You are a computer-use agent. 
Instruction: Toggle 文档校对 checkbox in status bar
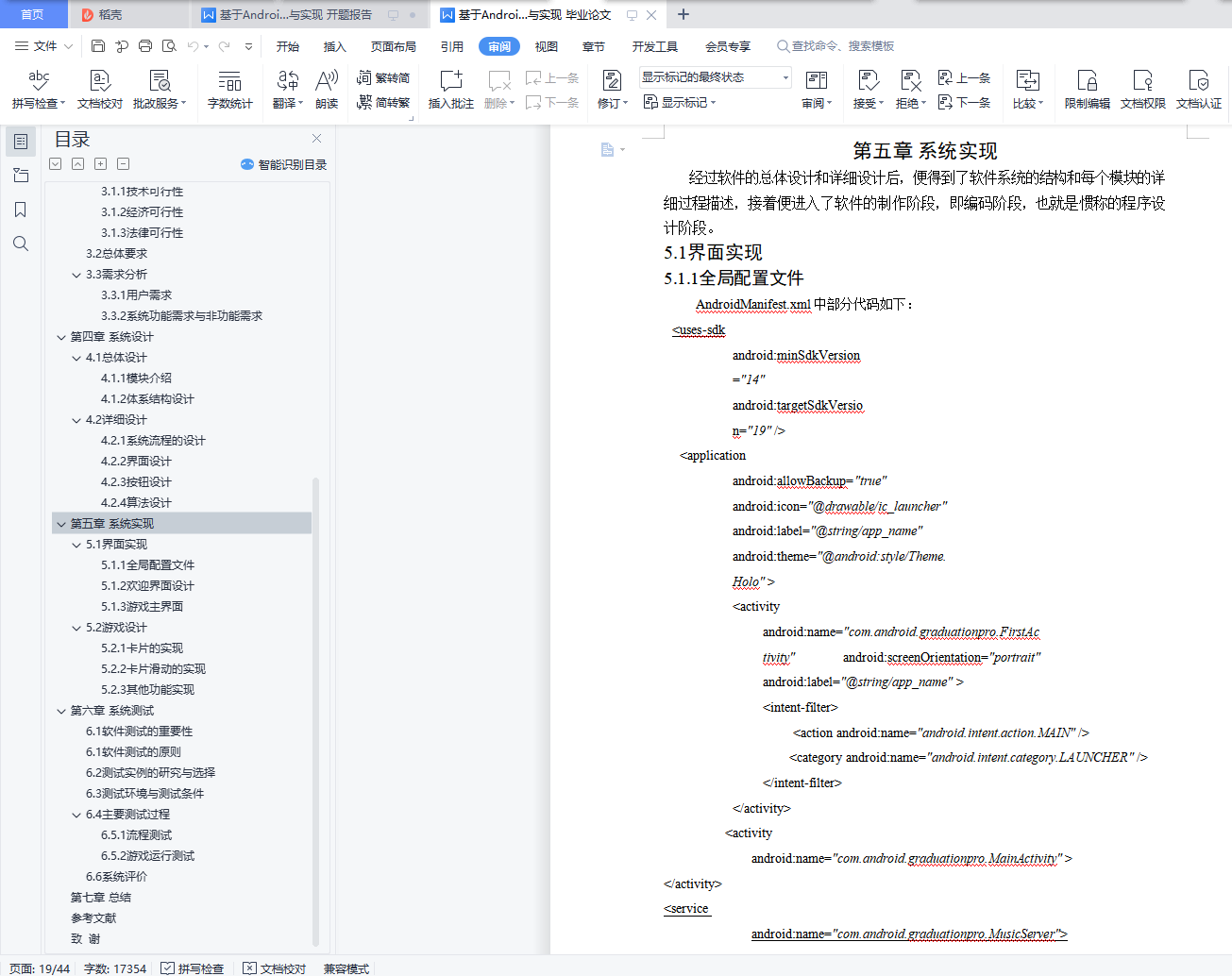275,968
